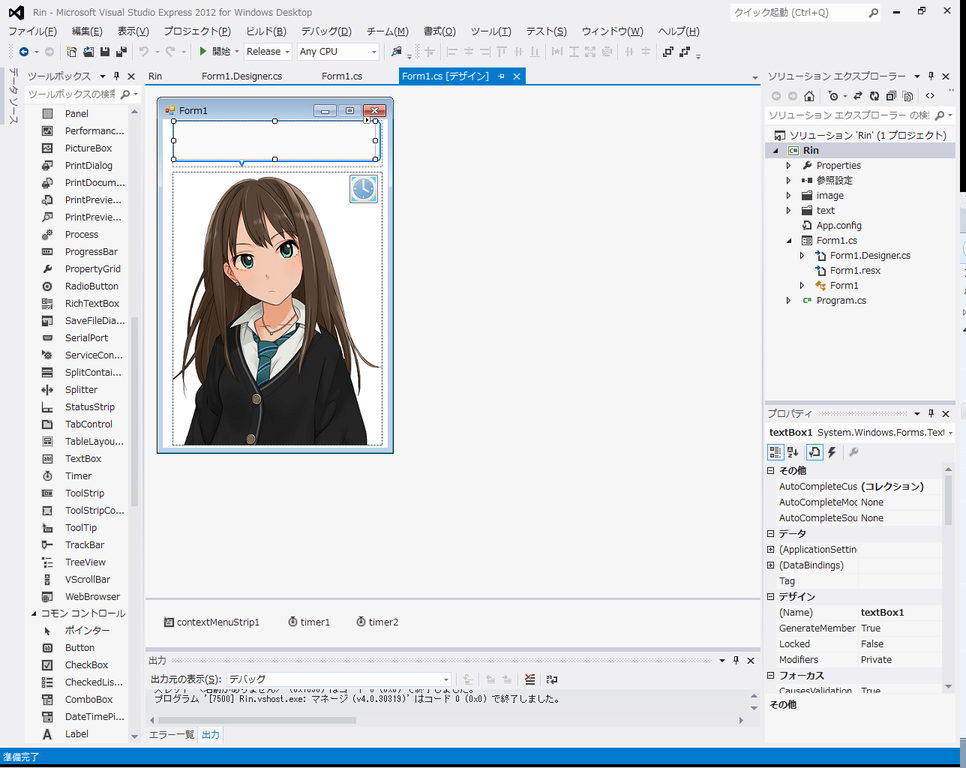
Task: Select the timer1 component in the tray
Action: click(x=308, y=622)
